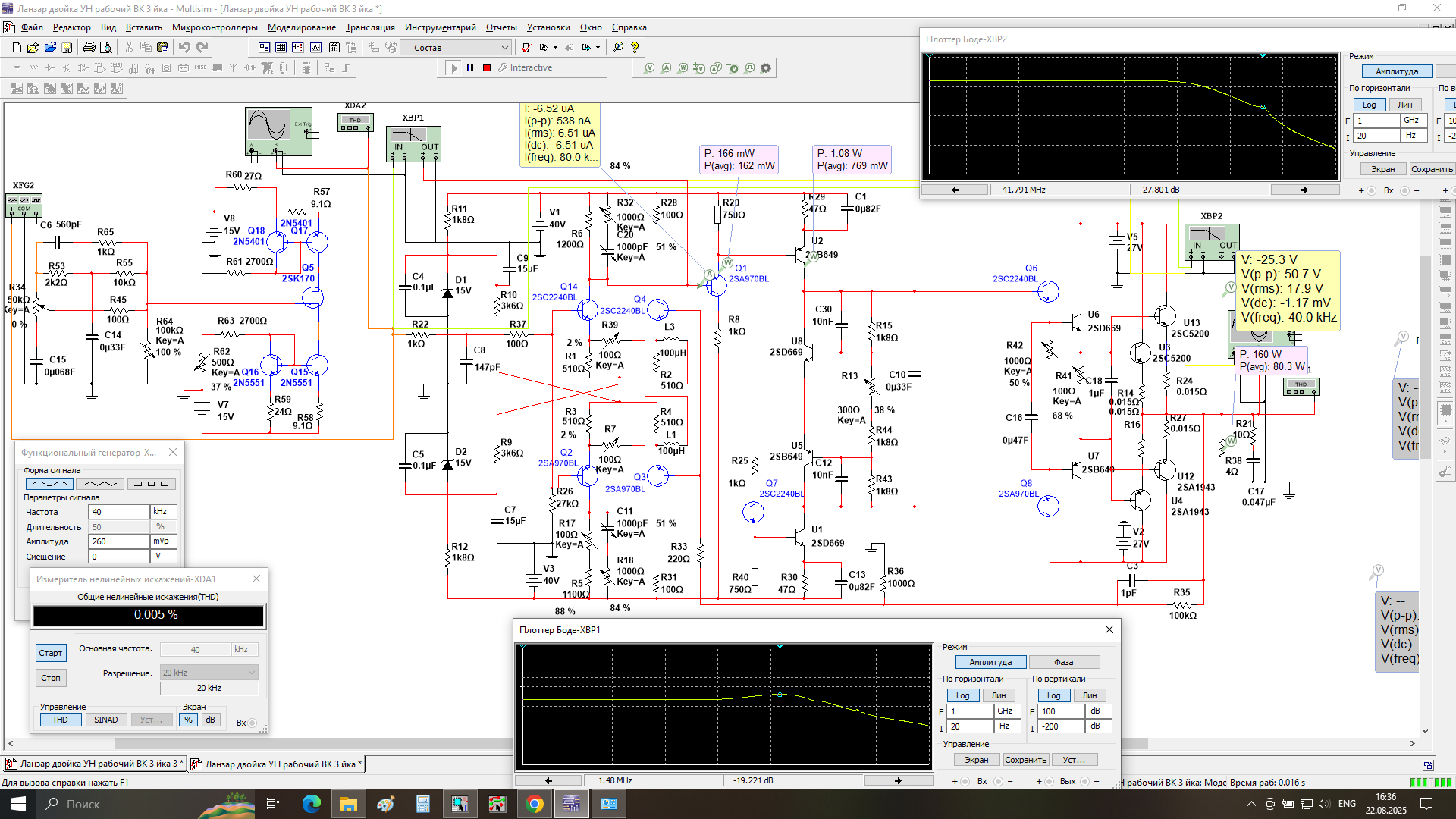This screenshot has height=819, width=1456.
Task: Click Экран button in XBP1 plotter
Action: coord(977,760)
